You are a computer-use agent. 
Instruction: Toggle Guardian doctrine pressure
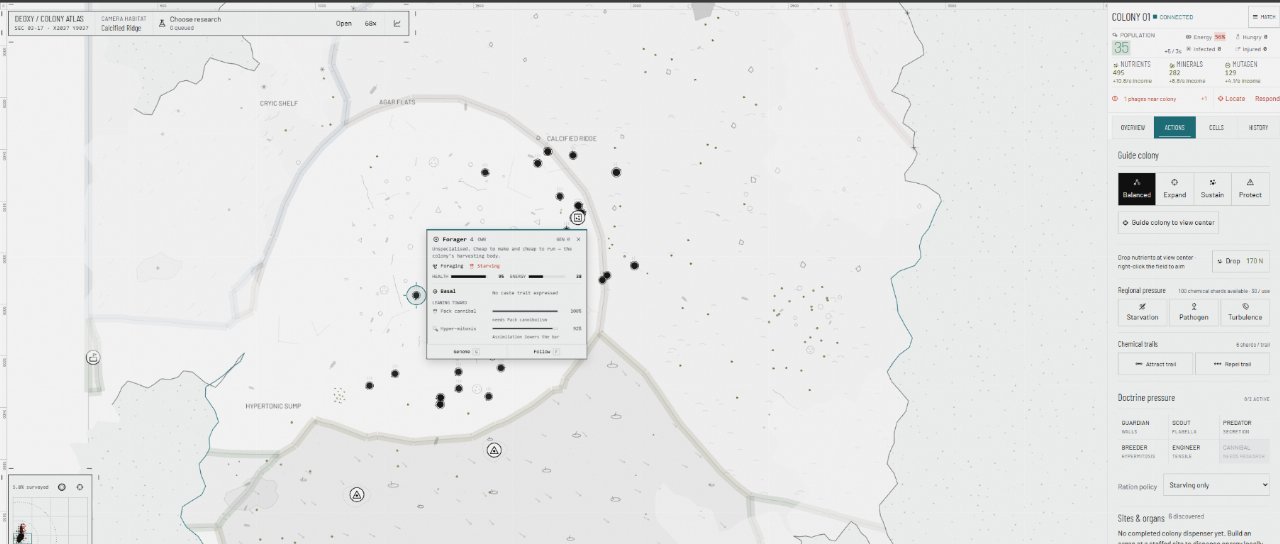point(1142,427)
